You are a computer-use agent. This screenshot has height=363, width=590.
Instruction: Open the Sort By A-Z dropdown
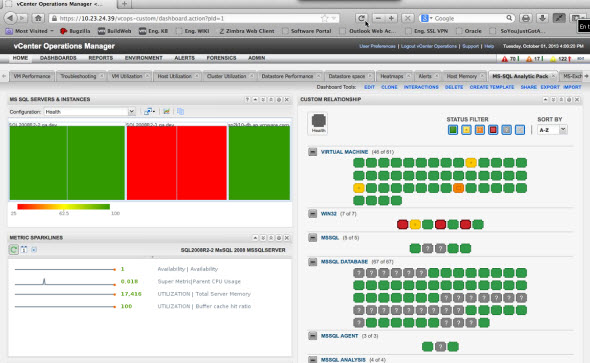tap(552, 130)
